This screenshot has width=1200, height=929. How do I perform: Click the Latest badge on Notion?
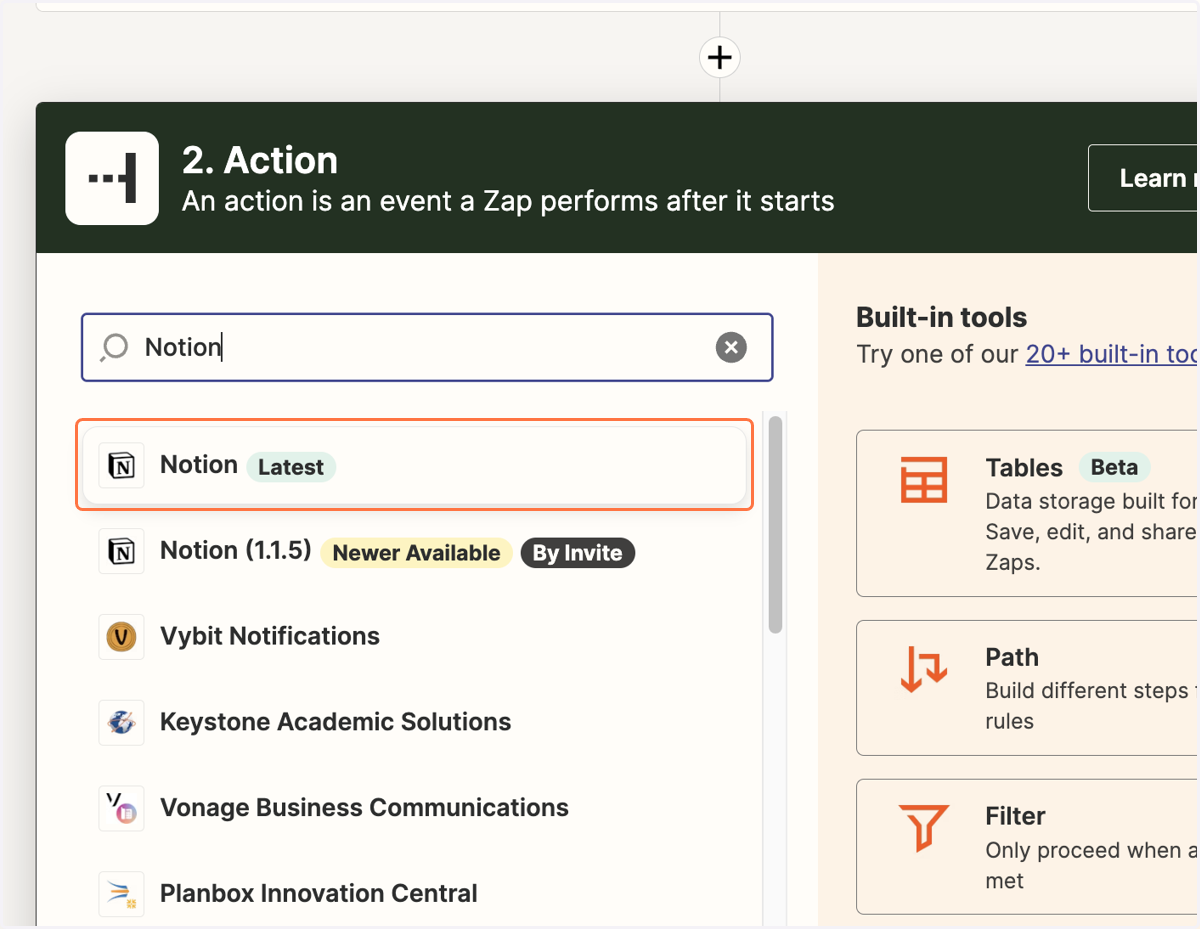[291, 467]
